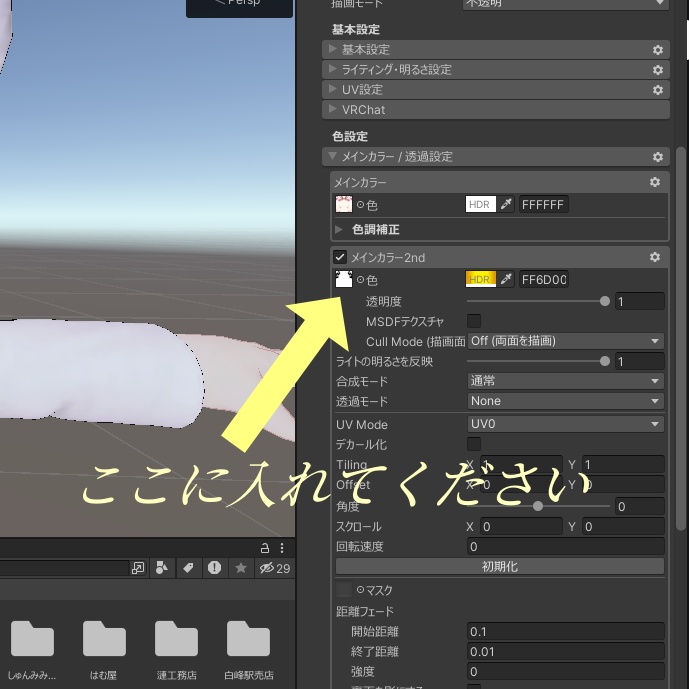Collapse メインカラー / 透過設定 foldout

coord(333,156)
